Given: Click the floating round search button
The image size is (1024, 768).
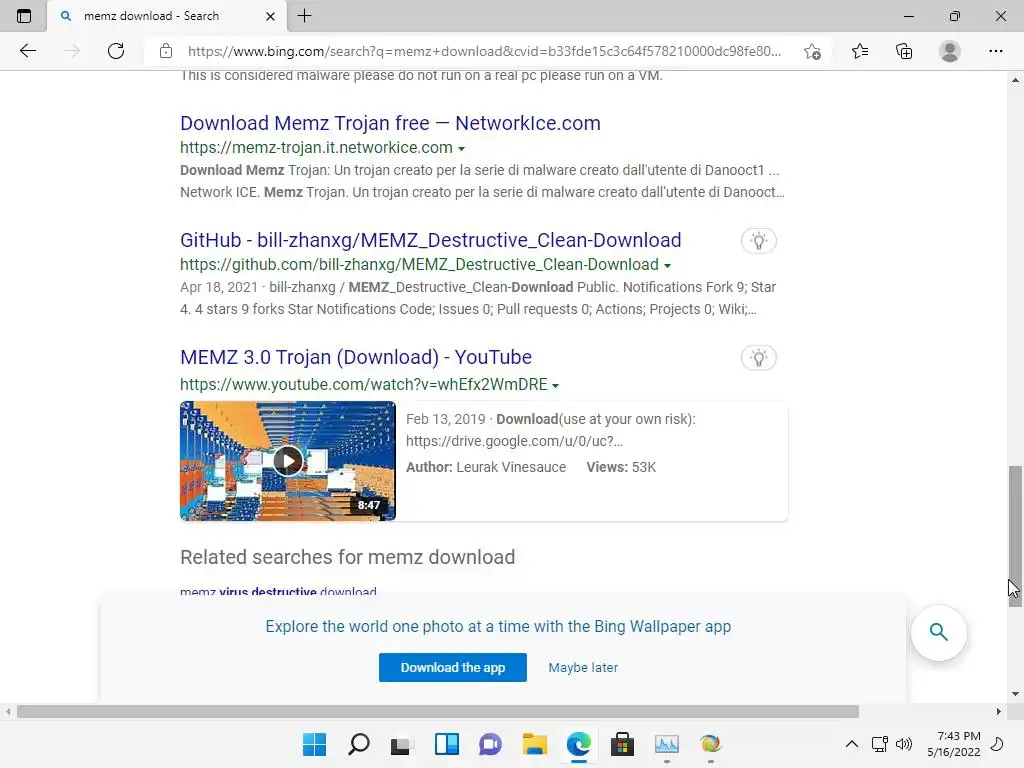Looking at the screenshot, I should click(939, 632).
